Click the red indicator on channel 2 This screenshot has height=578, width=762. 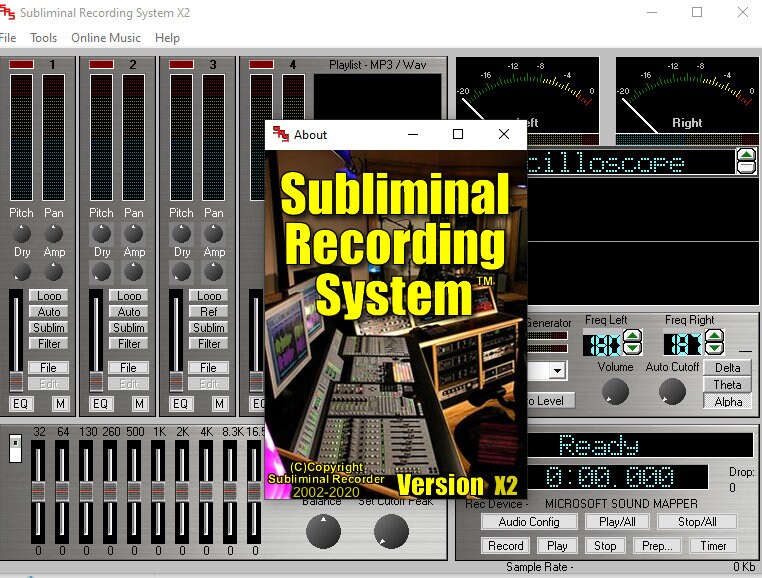click(x=101, y=64)
